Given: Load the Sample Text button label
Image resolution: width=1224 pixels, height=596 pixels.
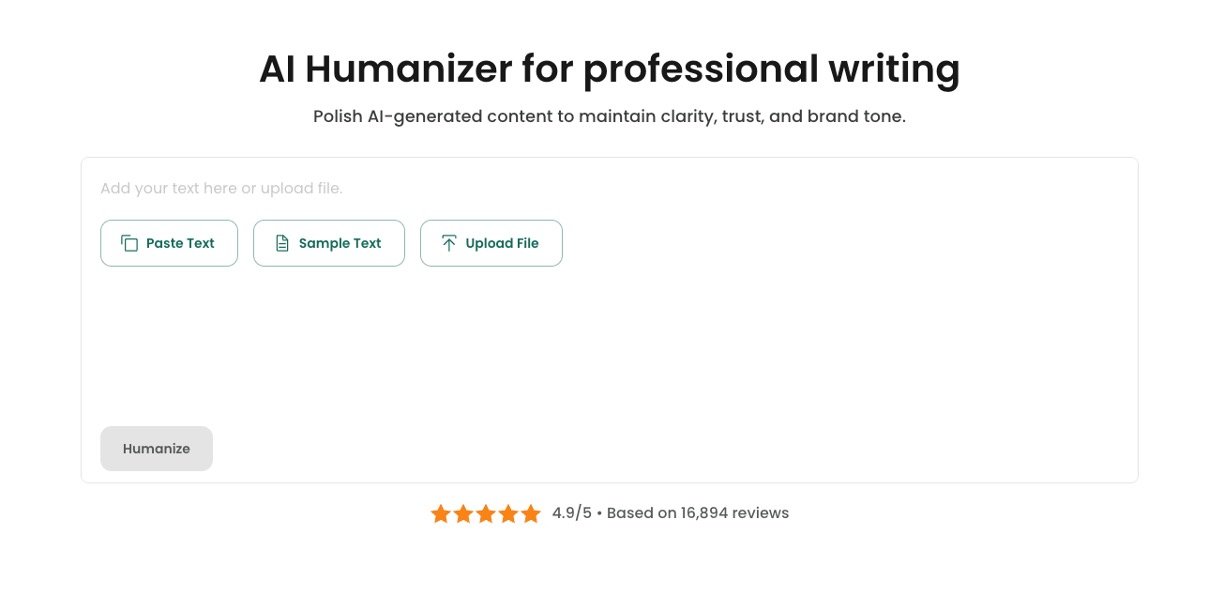Looking at the screenshot, I should (x=340, y=243).
